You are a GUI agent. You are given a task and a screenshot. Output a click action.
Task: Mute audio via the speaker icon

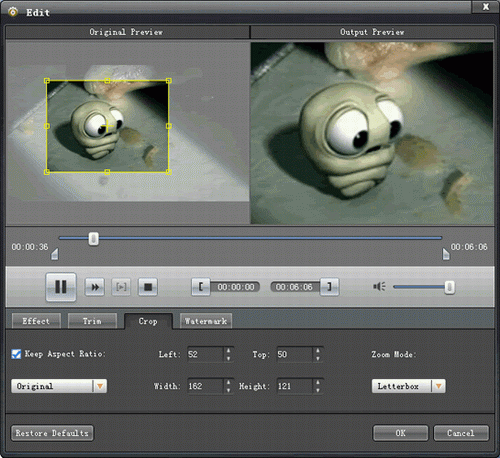tap(379, 286)
